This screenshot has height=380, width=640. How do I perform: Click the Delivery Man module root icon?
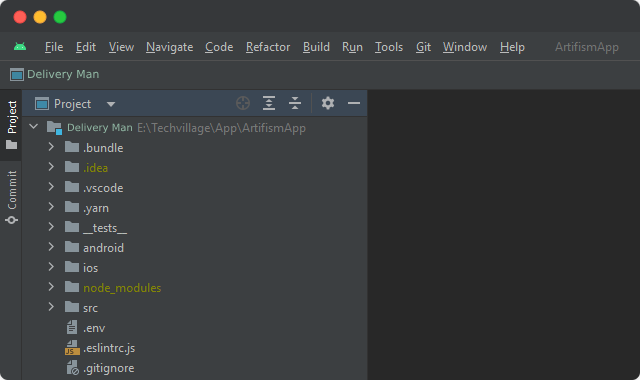pos(54,127)
